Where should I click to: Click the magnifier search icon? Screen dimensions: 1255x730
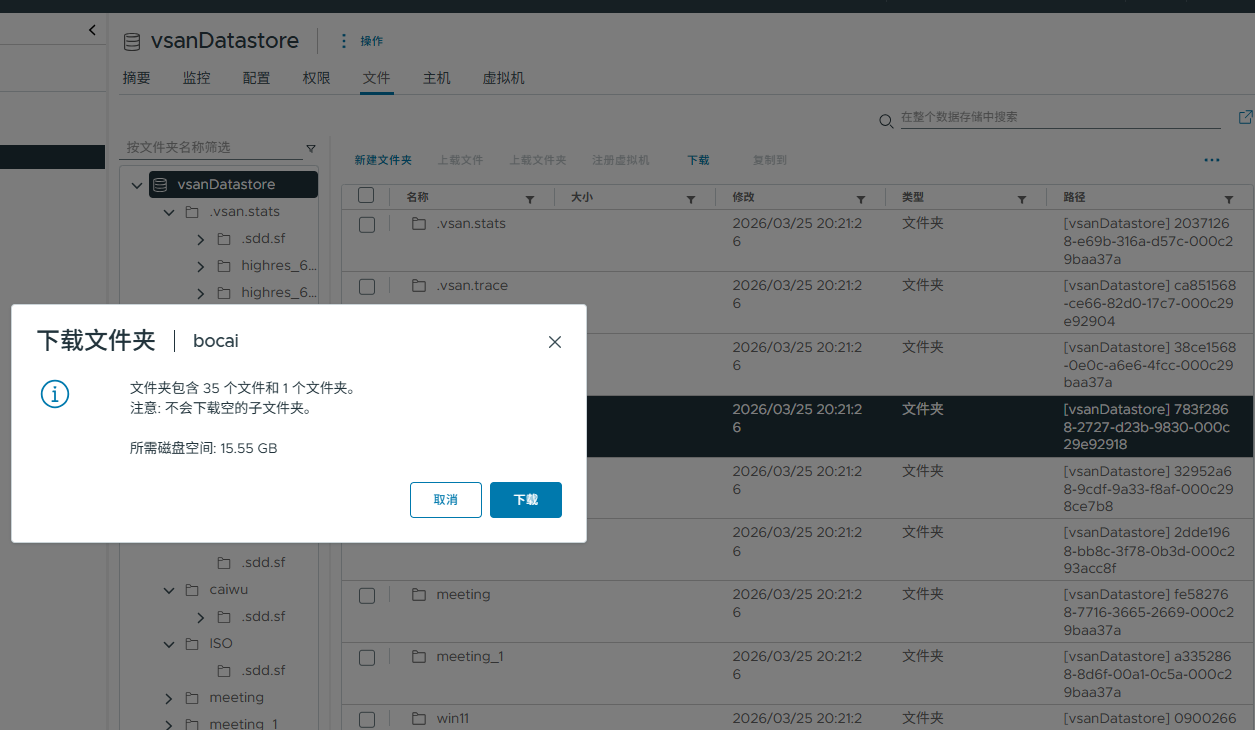click(x=886, y=121)
